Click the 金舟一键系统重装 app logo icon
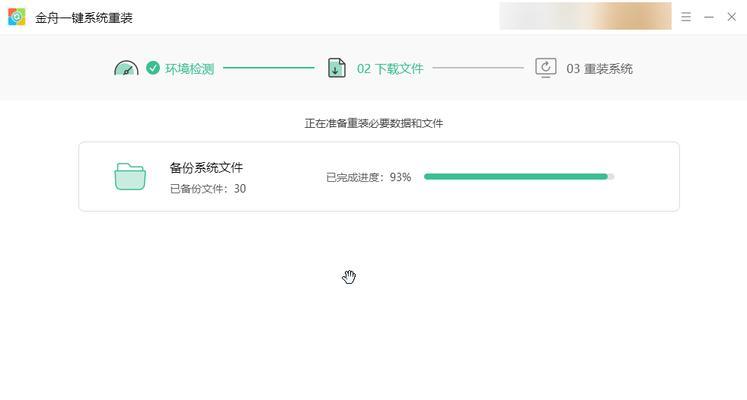747x400 pixels. (x=17, y=17)
